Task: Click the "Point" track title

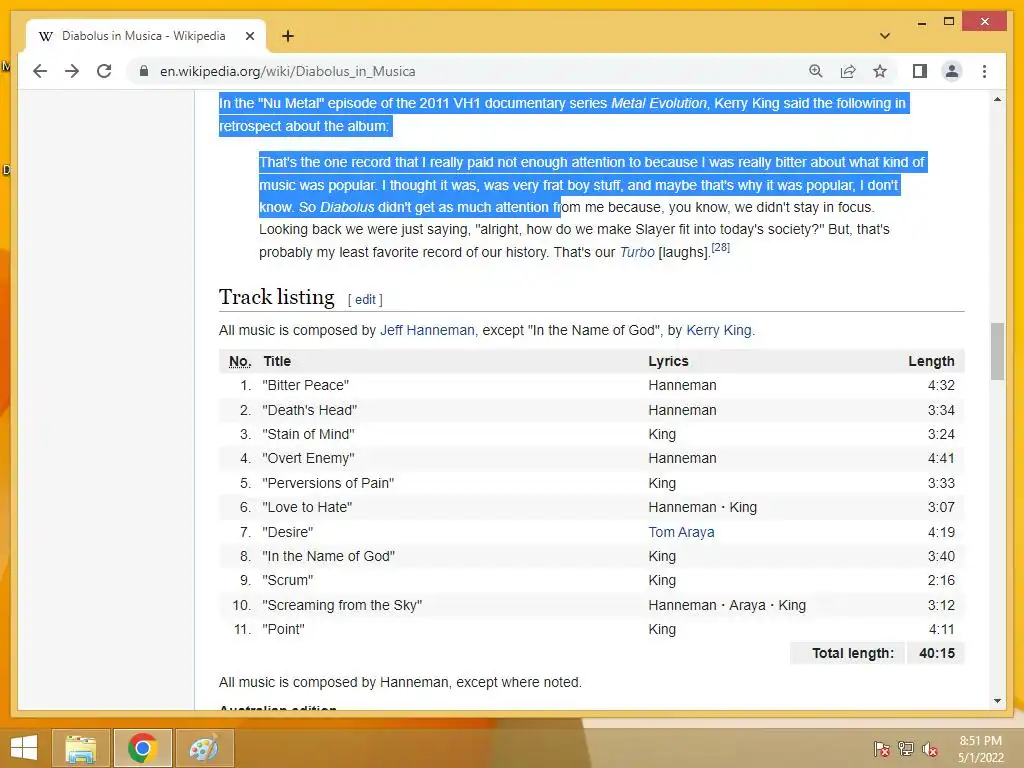Action: (283, 630)
